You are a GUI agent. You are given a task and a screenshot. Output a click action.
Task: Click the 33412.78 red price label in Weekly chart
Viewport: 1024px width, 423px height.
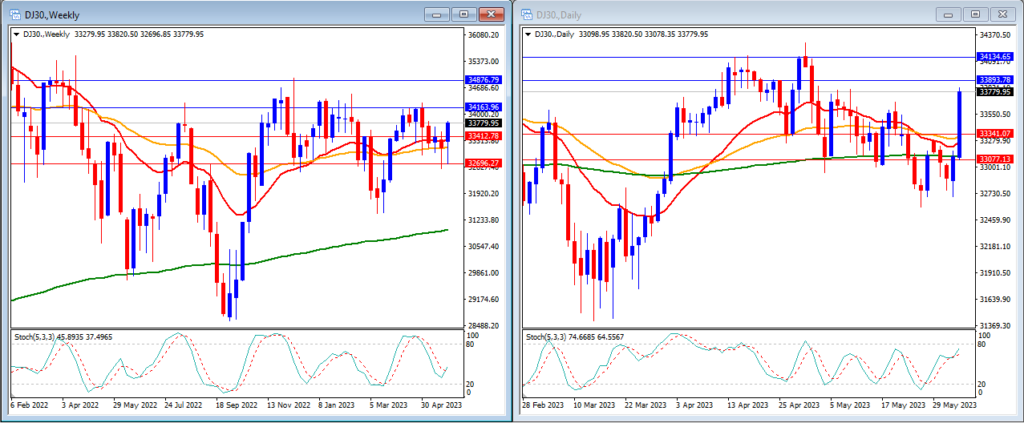pyautogui.click(x=483, y=136)
